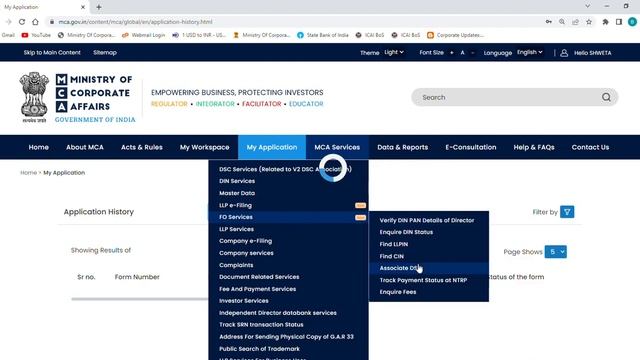Open Home navigation tab
This screenshot has height=360, width=640.
(38, 147)
